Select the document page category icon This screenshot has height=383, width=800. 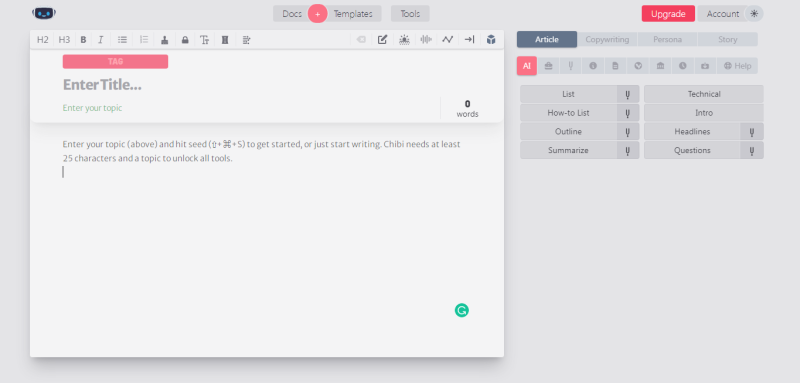[615, 66]
